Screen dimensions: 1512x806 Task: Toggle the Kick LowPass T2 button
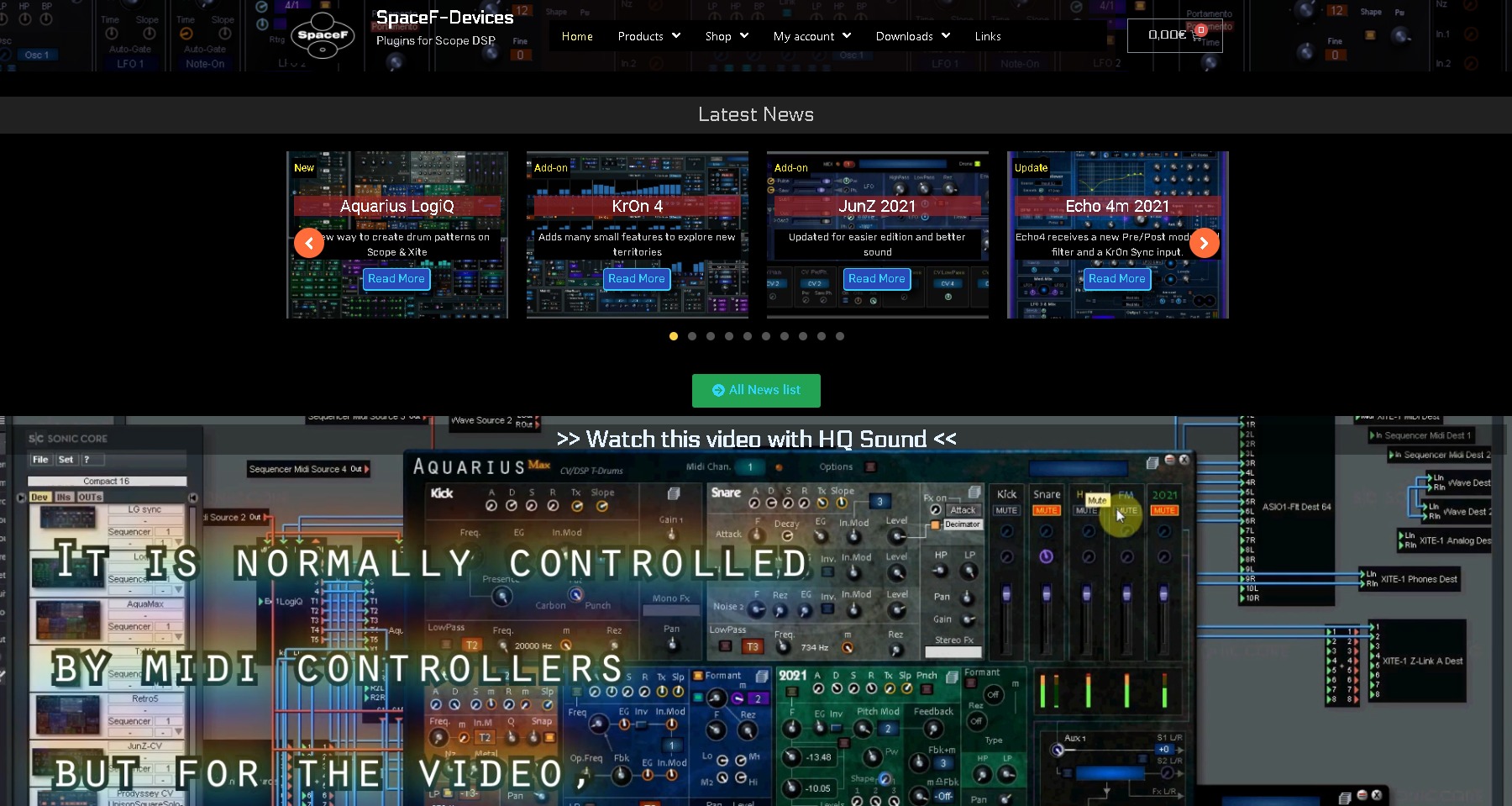(x=471, y=645)
